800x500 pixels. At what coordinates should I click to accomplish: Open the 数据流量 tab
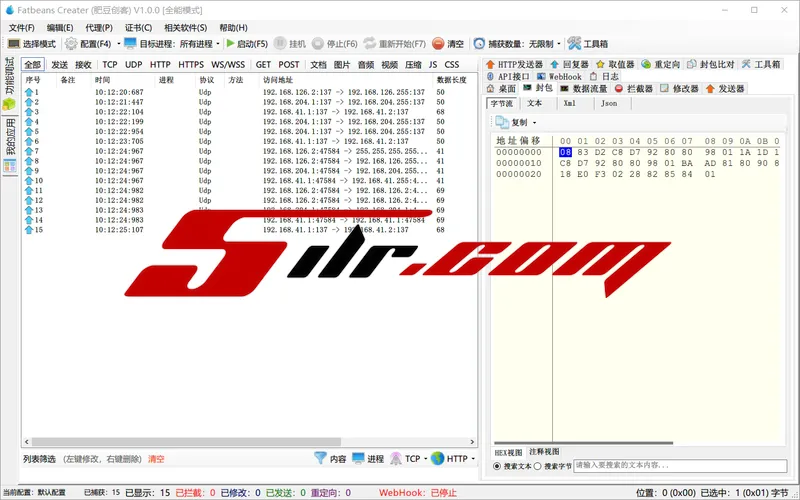coord(584,88)
